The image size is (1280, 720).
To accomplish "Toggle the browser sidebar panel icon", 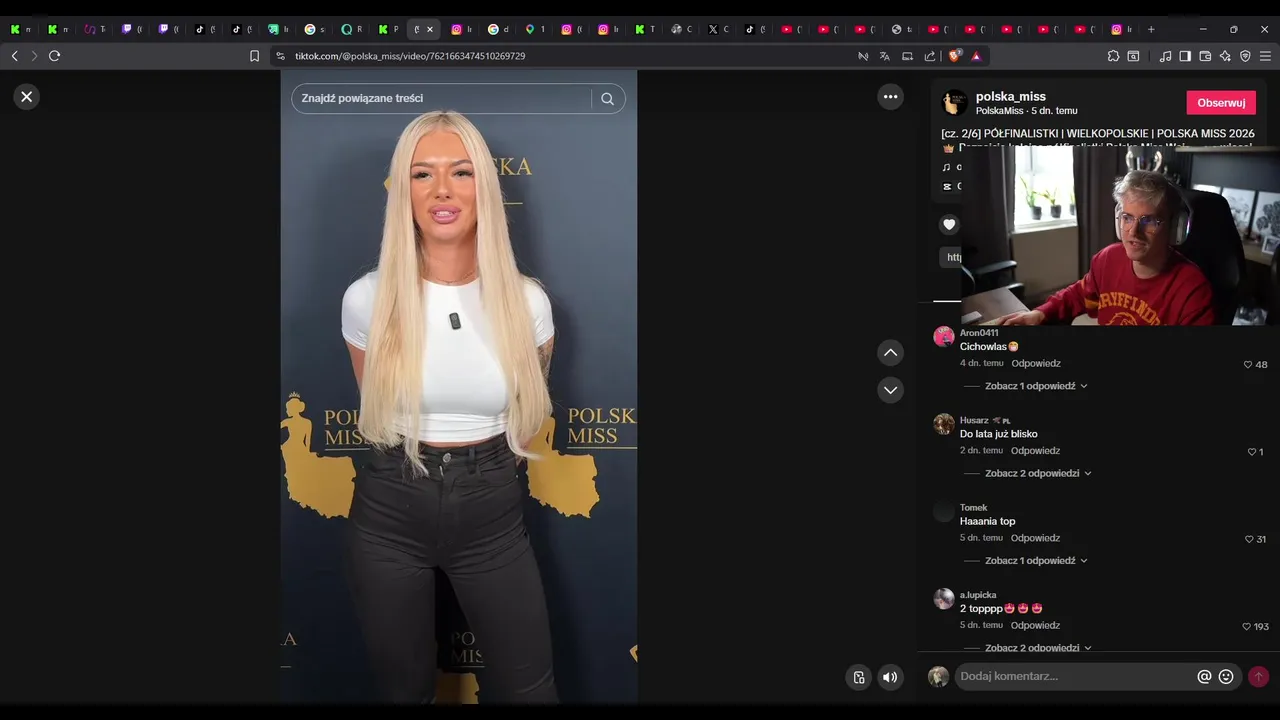I will [x=1185, y=56].
